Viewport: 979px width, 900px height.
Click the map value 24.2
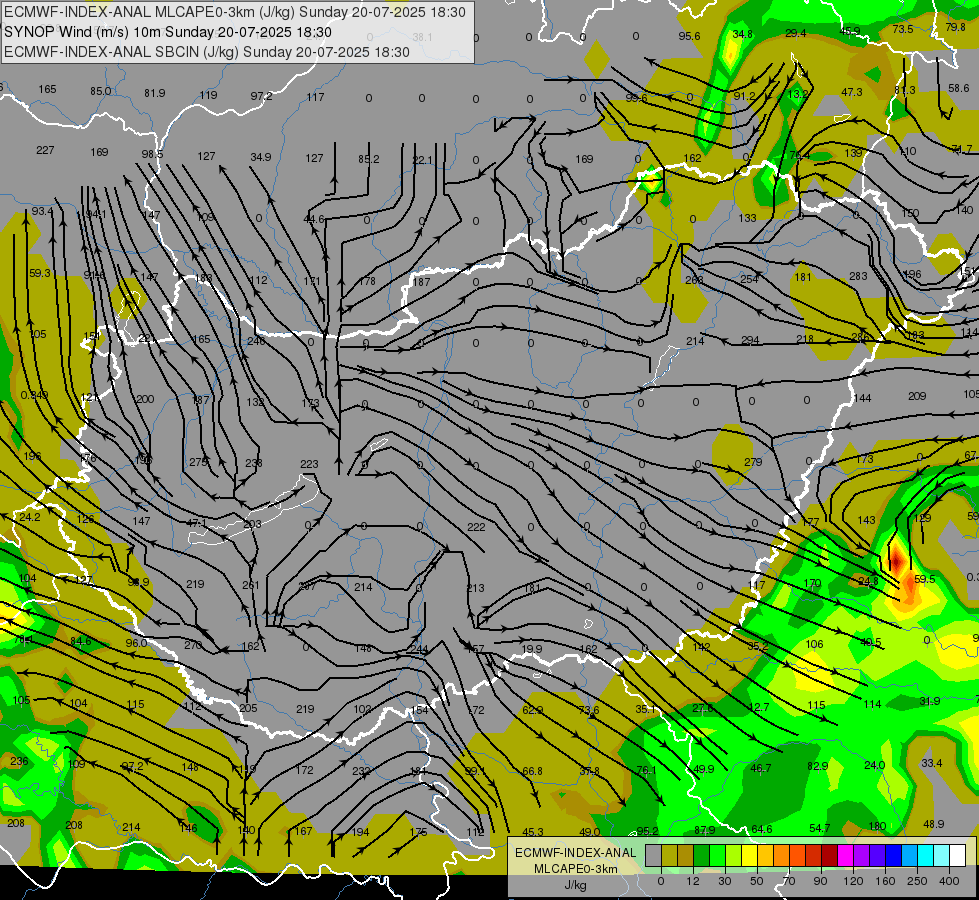(29, 517)
